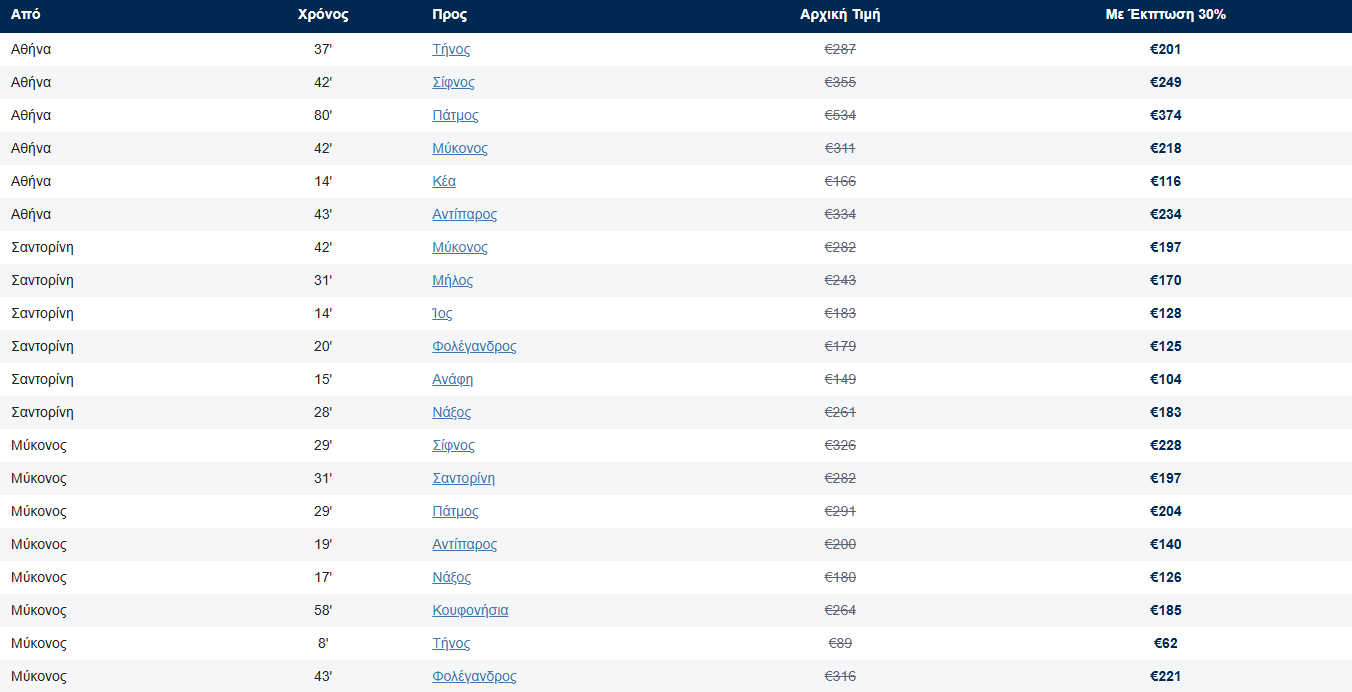Open the Πάτμος link in the 80' row

[x=455, y=115]
